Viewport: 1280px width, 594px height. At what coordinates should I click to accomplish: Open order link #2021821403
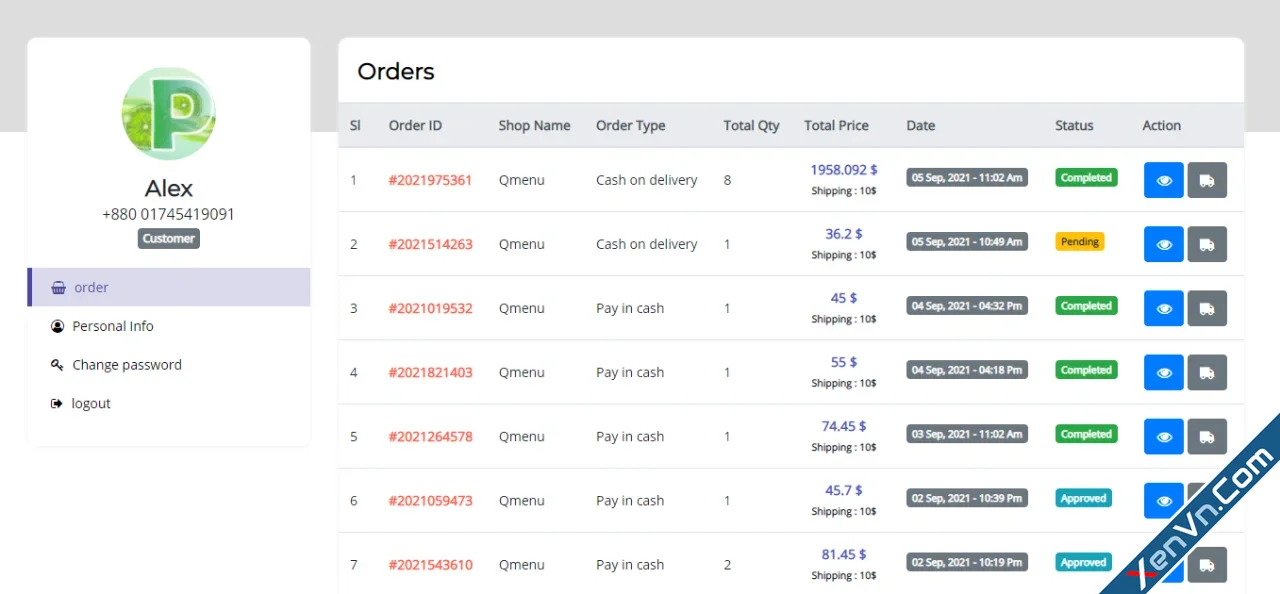click(430, 372)
